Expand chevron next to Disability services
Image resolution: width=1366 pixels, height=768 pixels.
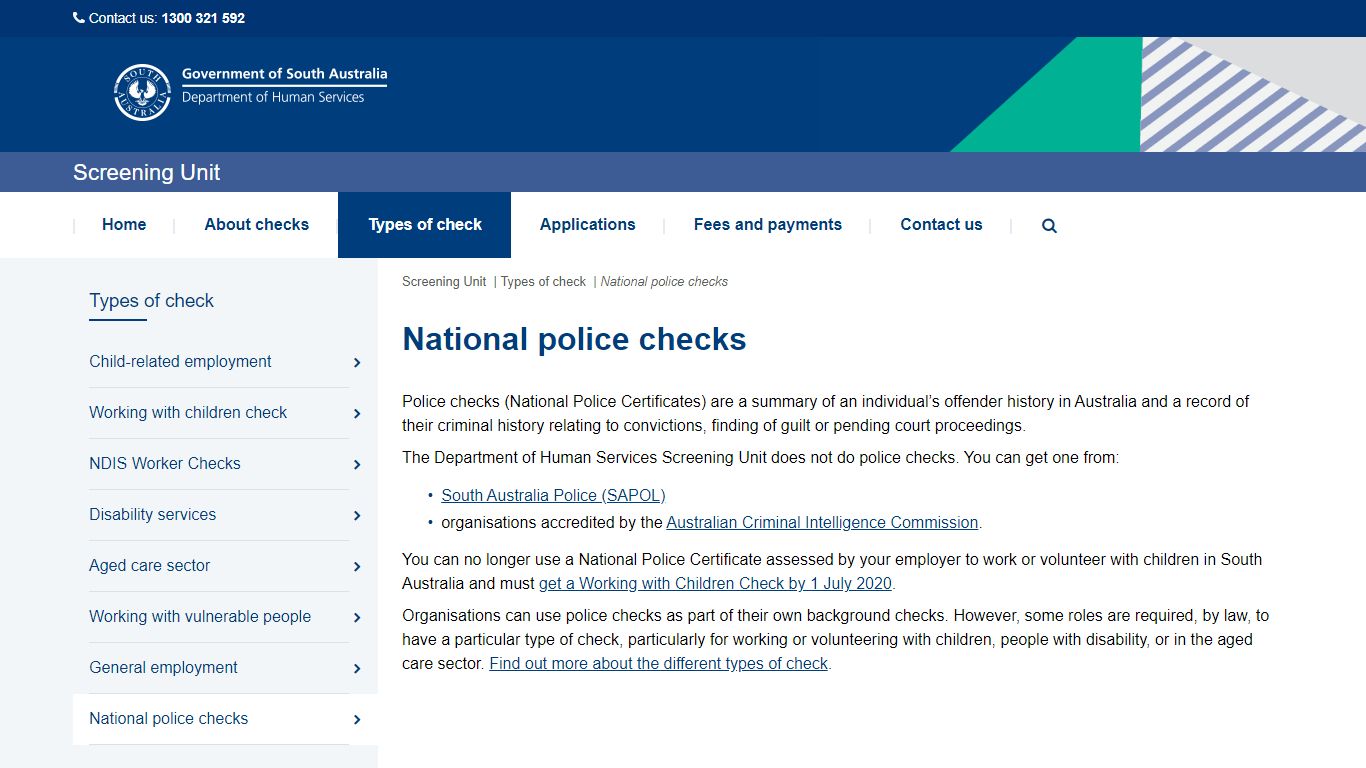[357, 516]
